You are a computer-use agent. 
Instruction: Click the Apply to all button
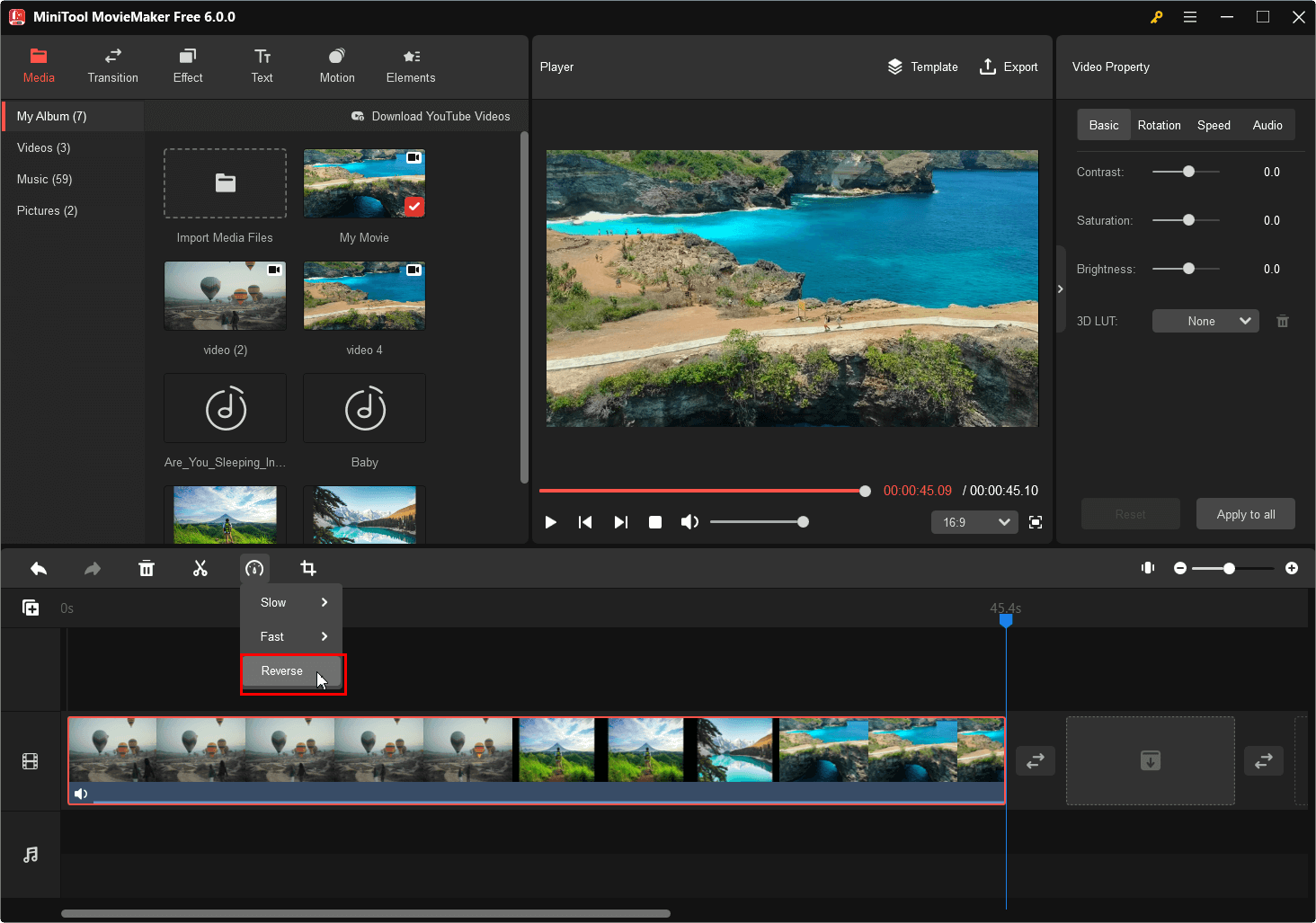point(1246,514)
